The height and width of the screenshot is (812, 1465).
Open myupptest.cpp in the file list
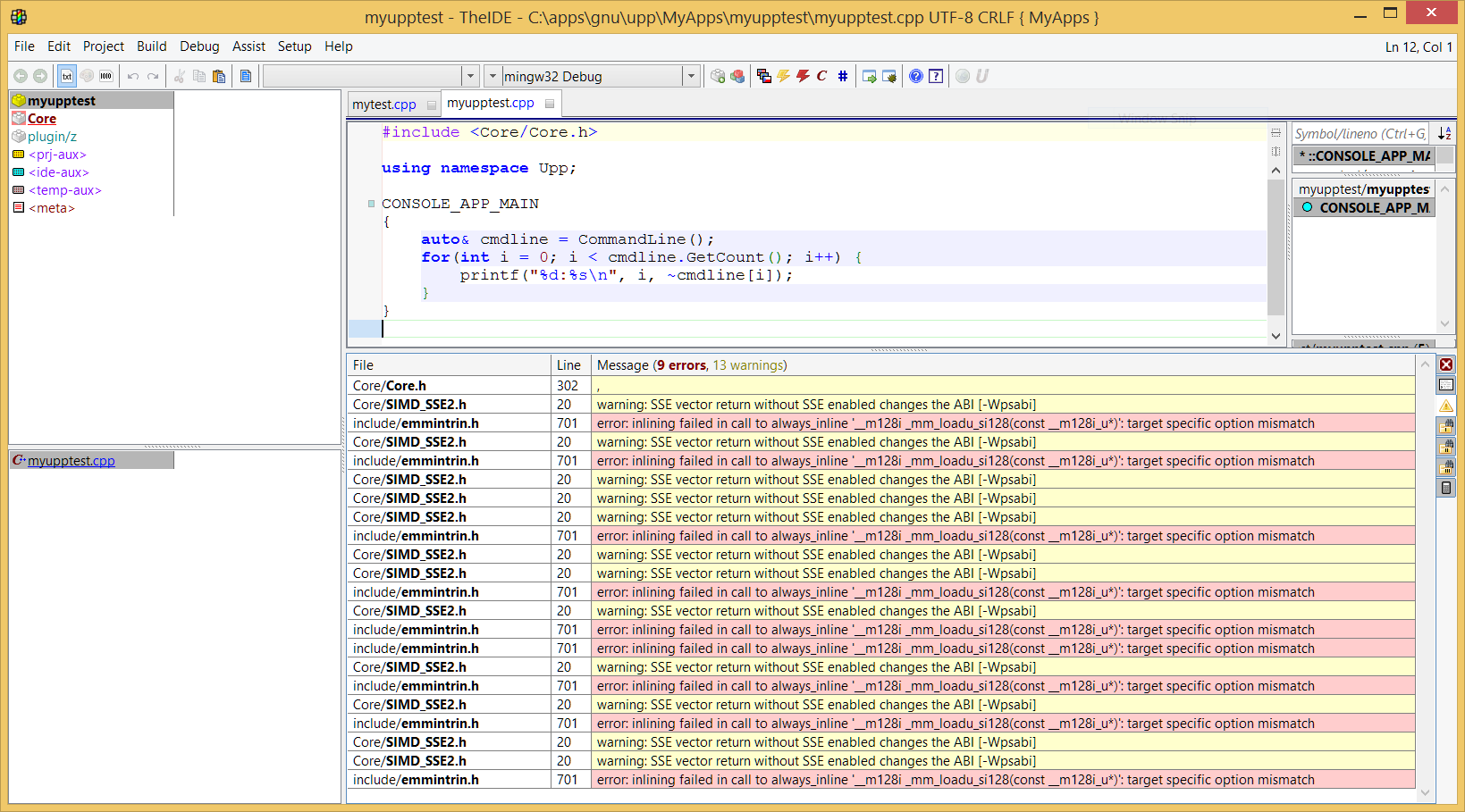[71, 461]
